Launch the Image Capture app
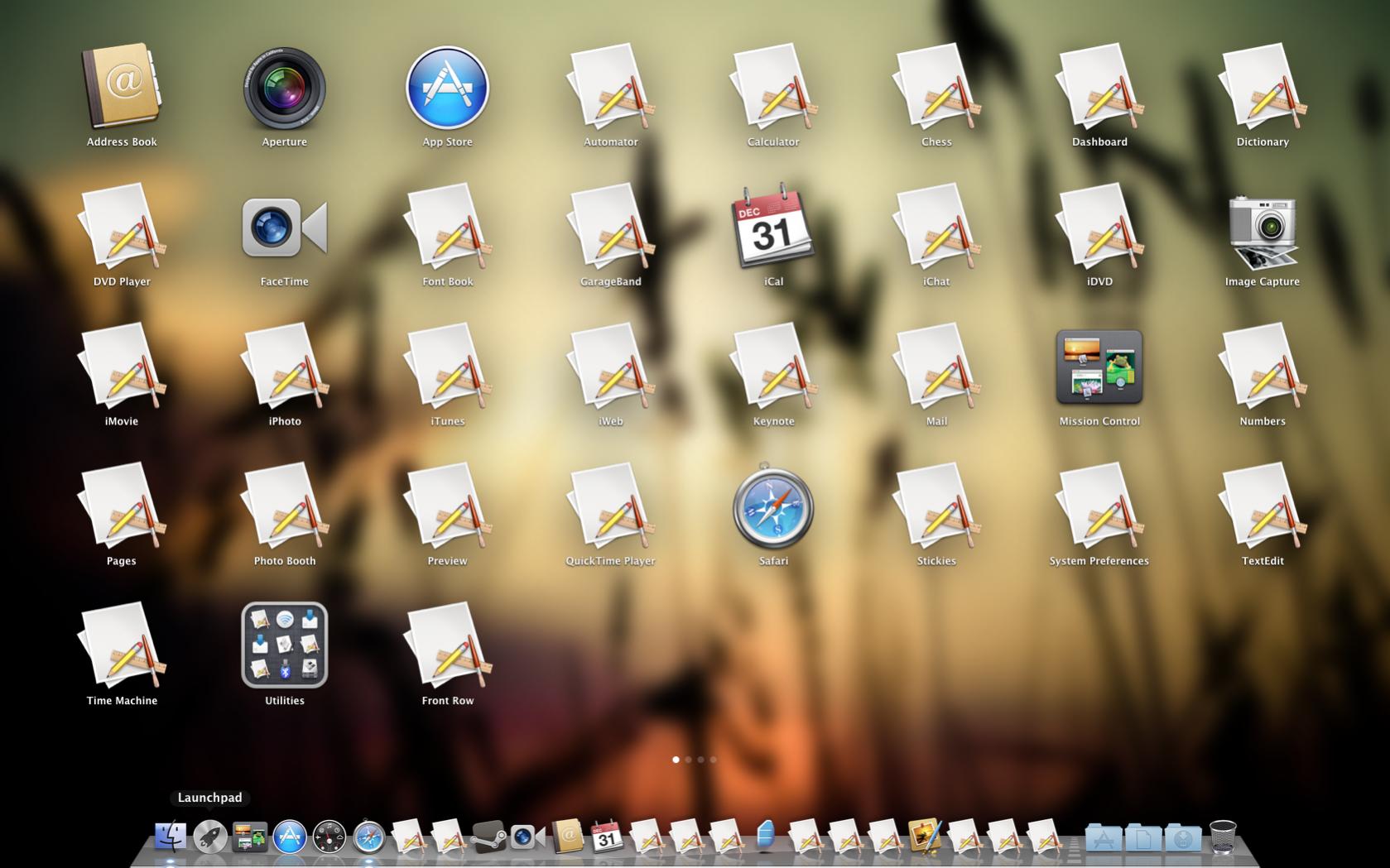 click(1263, 231)
